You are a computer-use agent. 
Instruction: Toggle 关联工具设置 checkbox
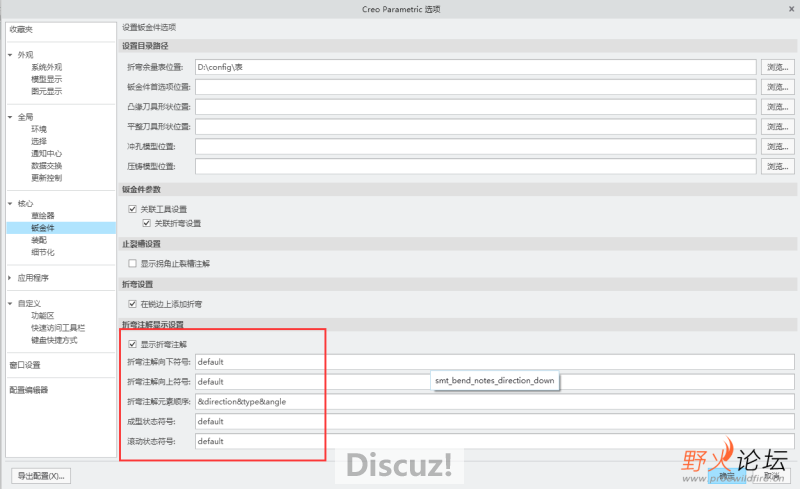pos(133,209)
